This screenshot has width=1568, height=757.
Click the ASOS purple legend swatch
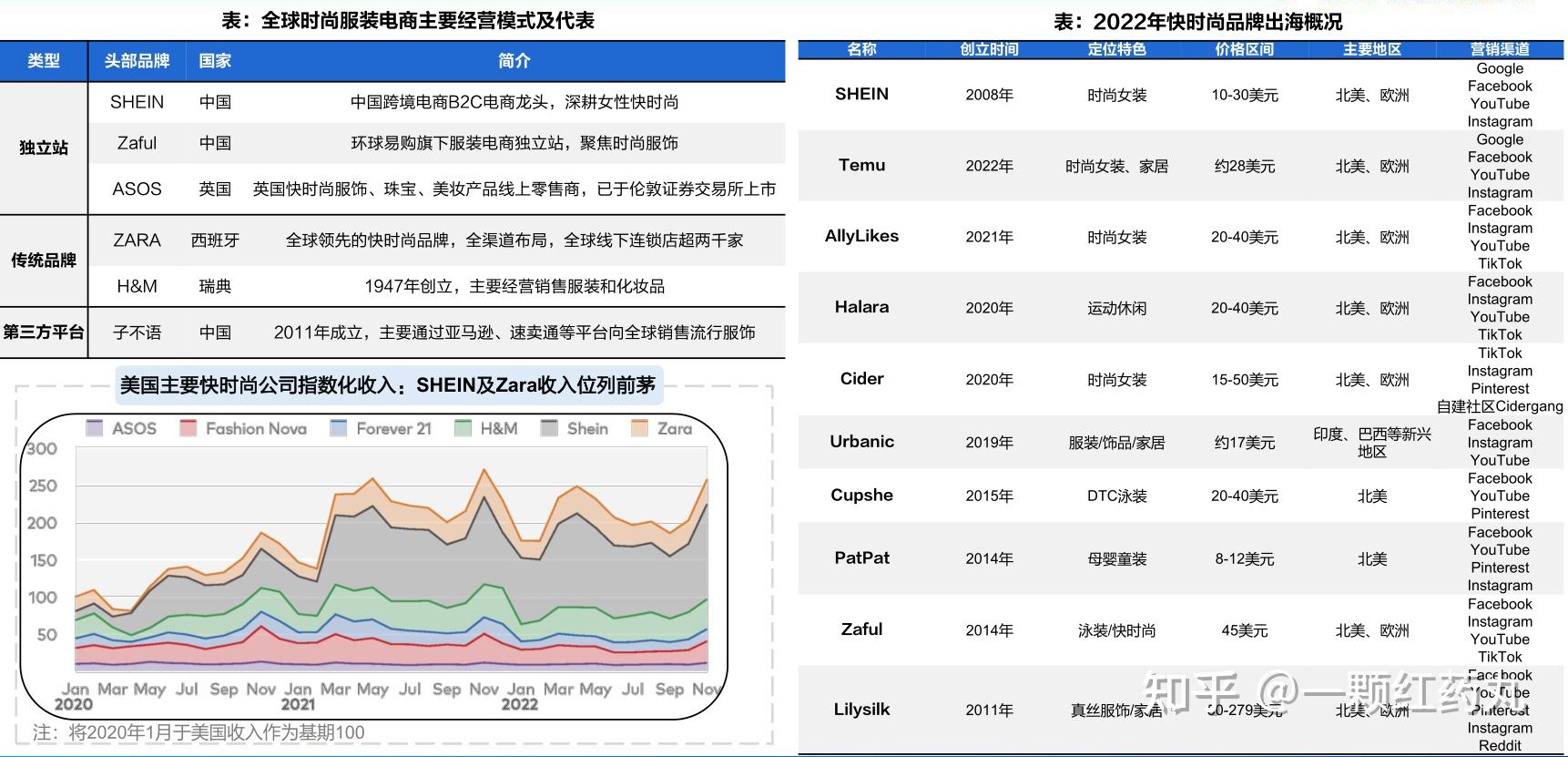[x=94, y=428]
